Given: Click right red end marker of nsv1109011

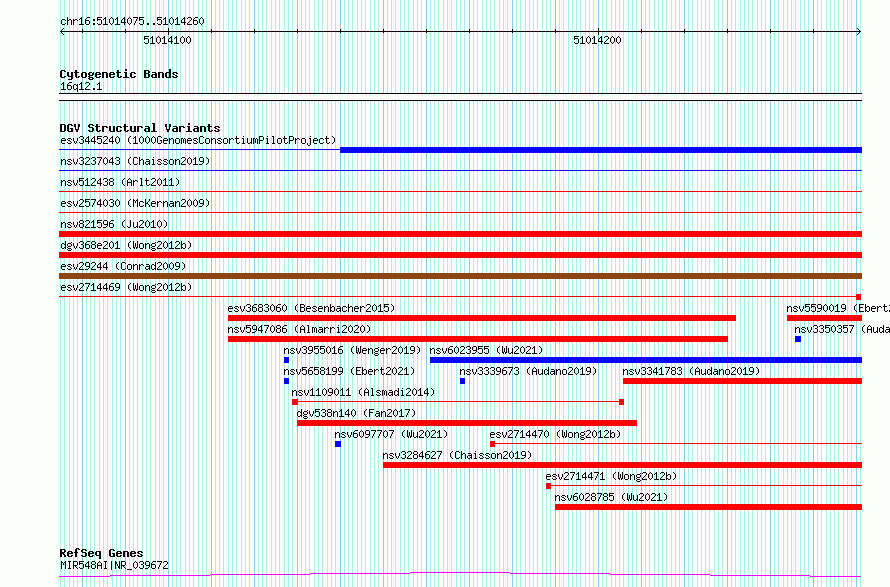Looking at the screenshot, I should (622, 402).
